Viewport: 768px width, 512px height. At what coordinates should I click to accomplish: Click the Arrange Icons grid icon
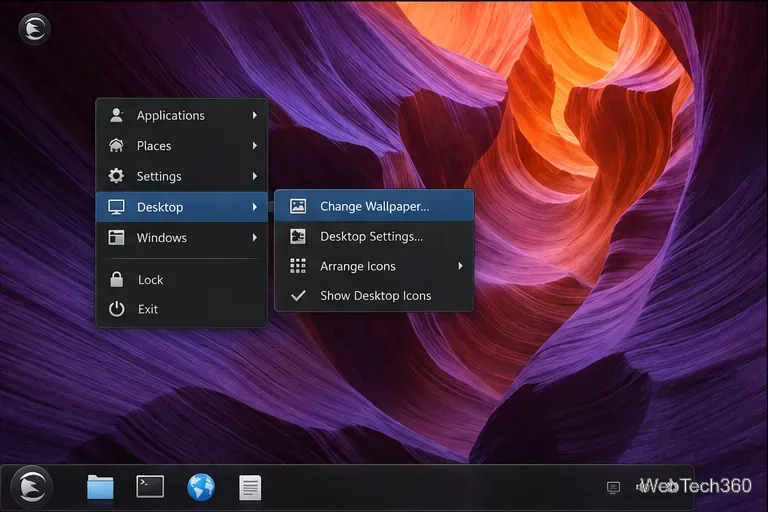298,266
